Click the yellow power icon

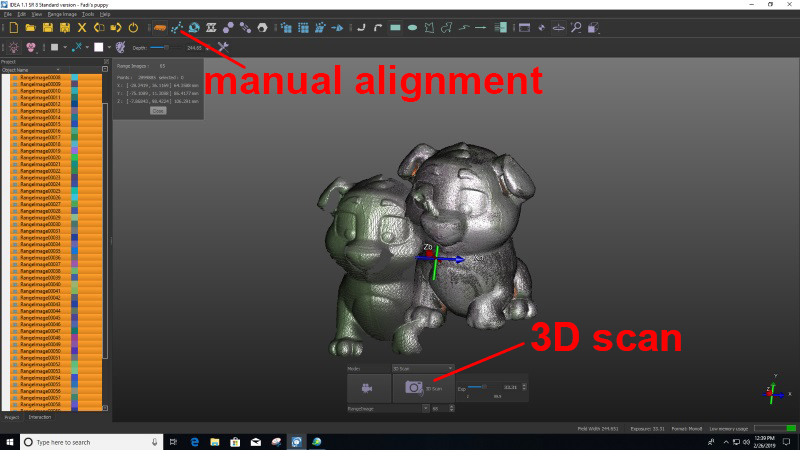click(x=133, y=28)
